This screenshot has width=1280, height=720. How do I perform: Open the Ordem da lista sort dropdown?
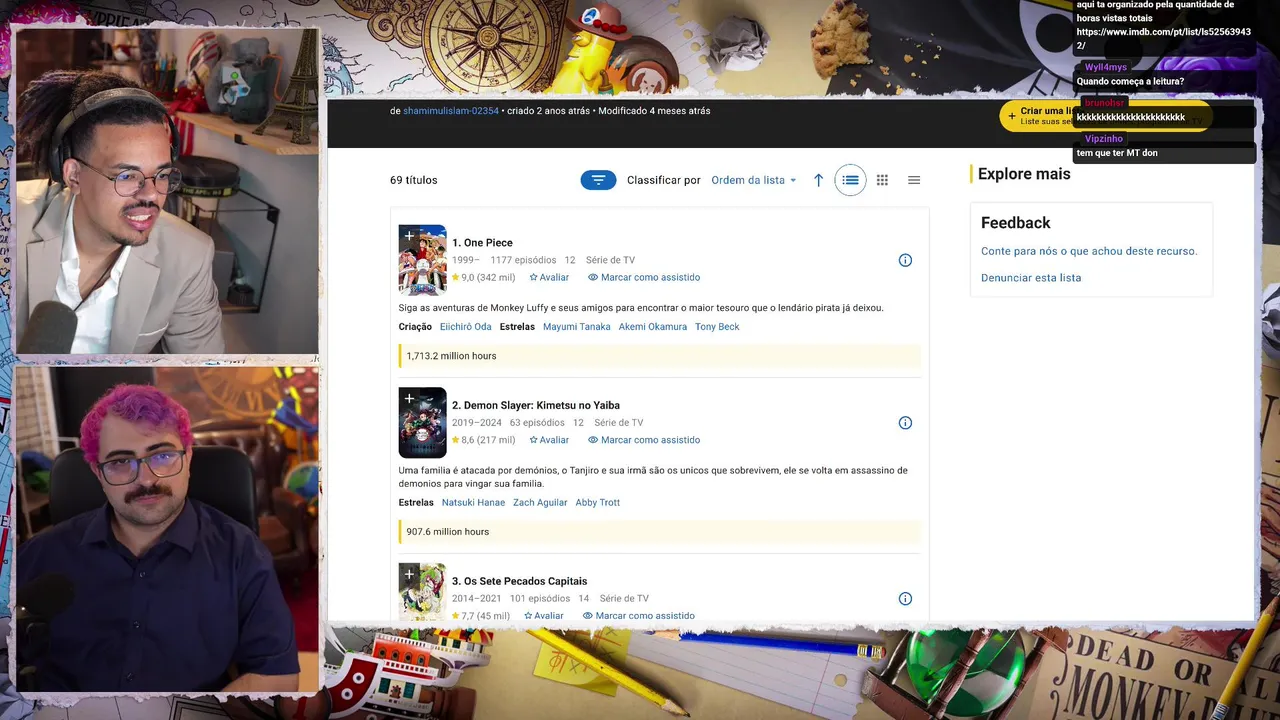(x=754, y=180)
